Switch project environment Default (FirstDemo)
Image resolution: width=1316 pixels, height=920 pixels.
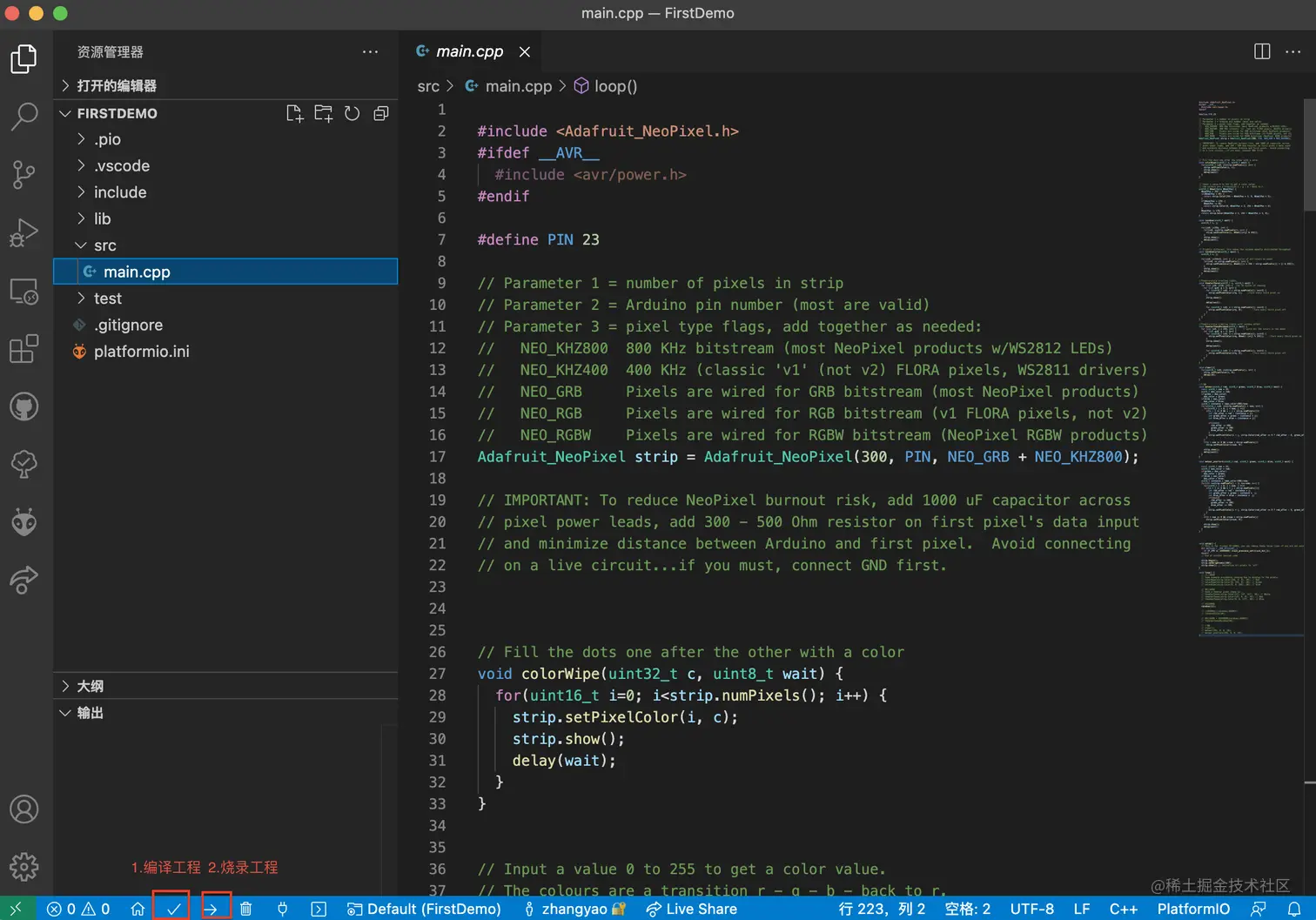(x=424, y=909)
